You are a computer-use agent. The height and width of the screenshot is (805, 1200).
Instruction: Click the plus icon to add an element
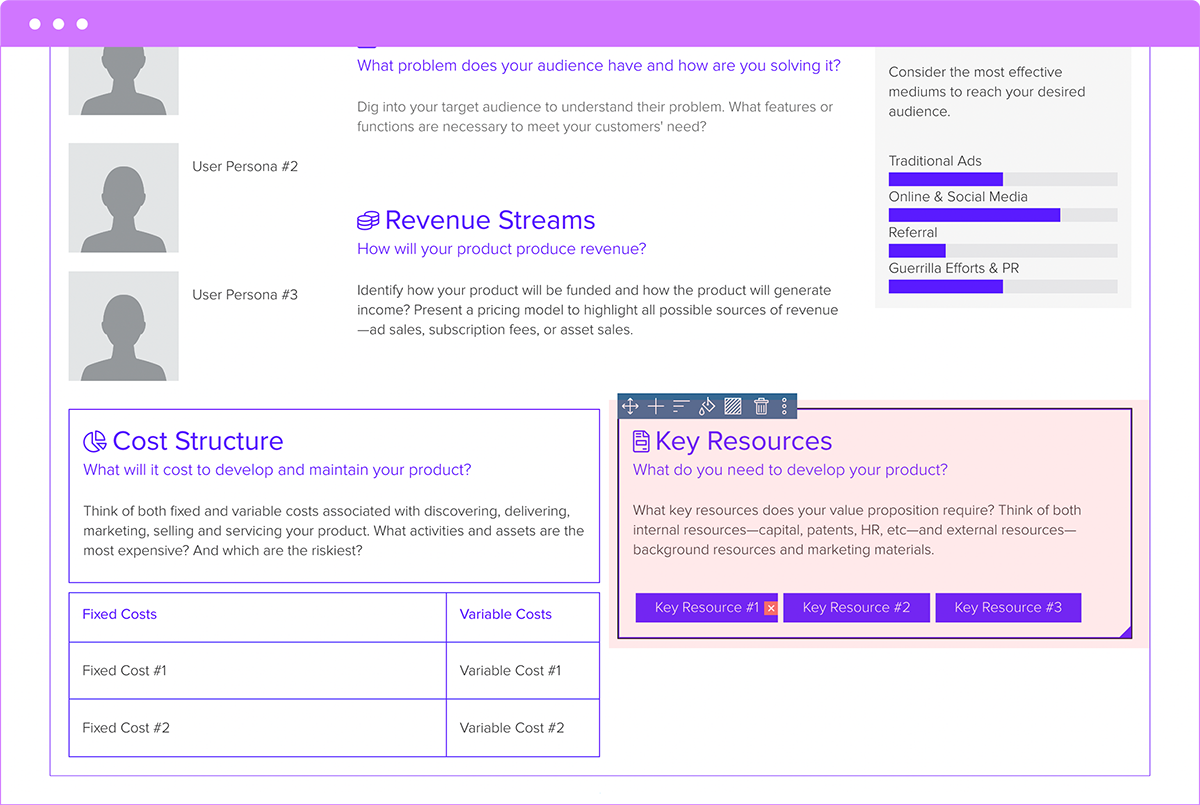tap(656, 406)
